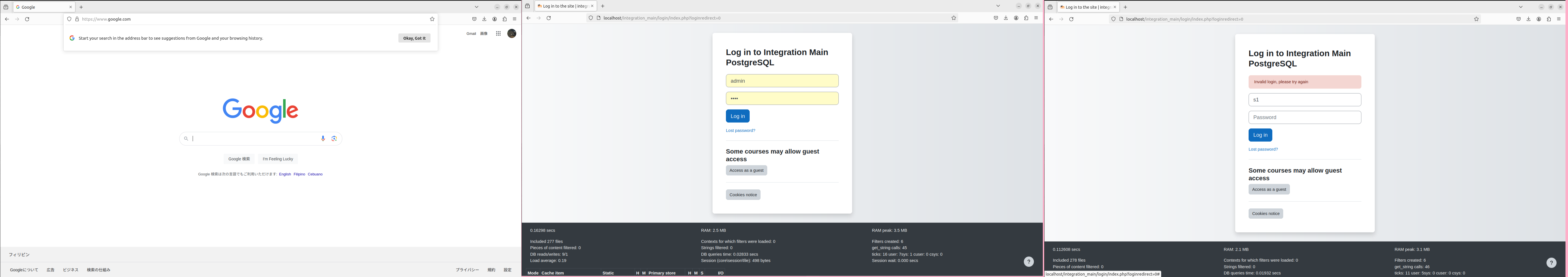Open Google apps grid icon
The image size is (1568, 277).
pos(498,34)
